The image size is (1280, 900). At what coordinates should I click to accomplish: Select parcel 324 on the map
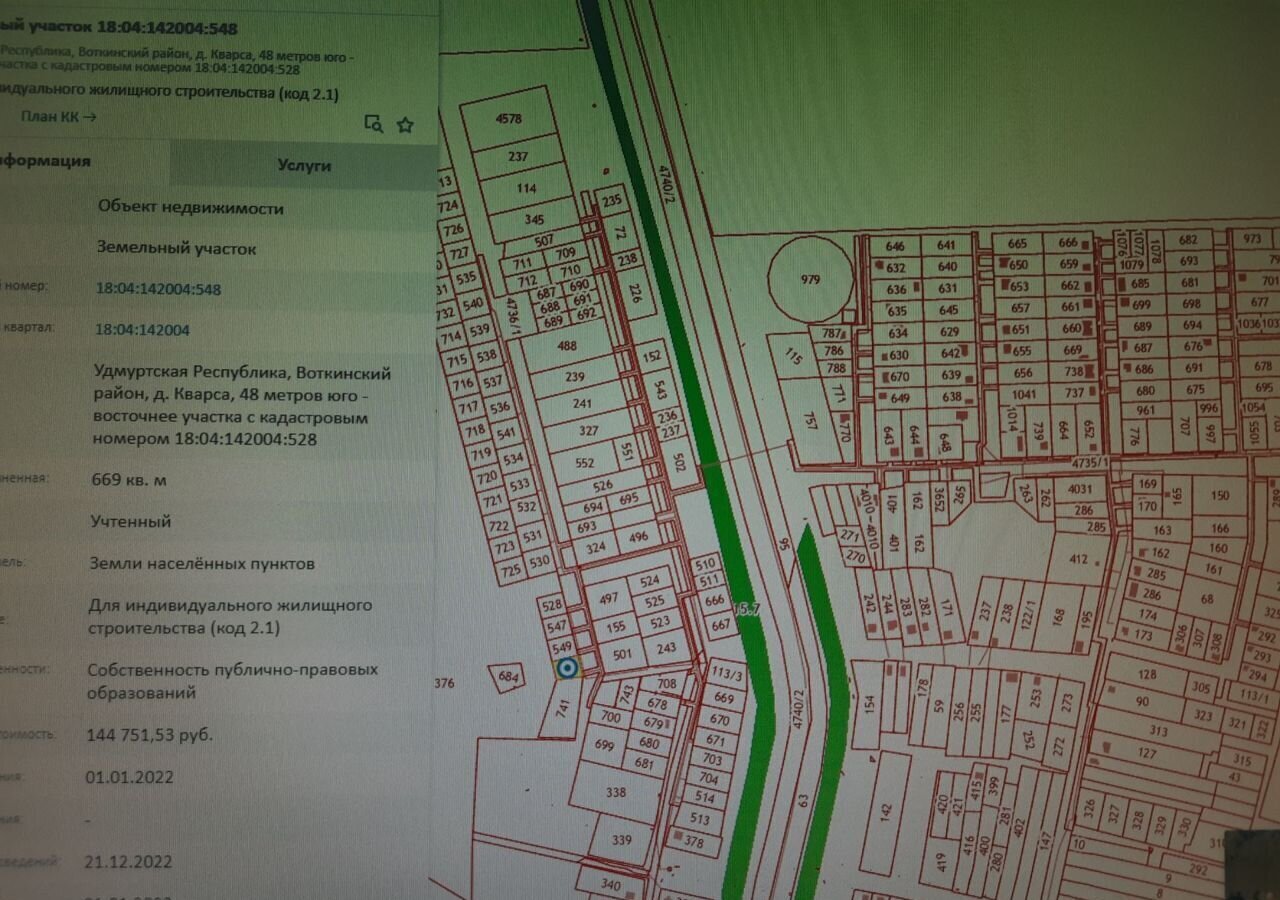click(x=596, y=548)
